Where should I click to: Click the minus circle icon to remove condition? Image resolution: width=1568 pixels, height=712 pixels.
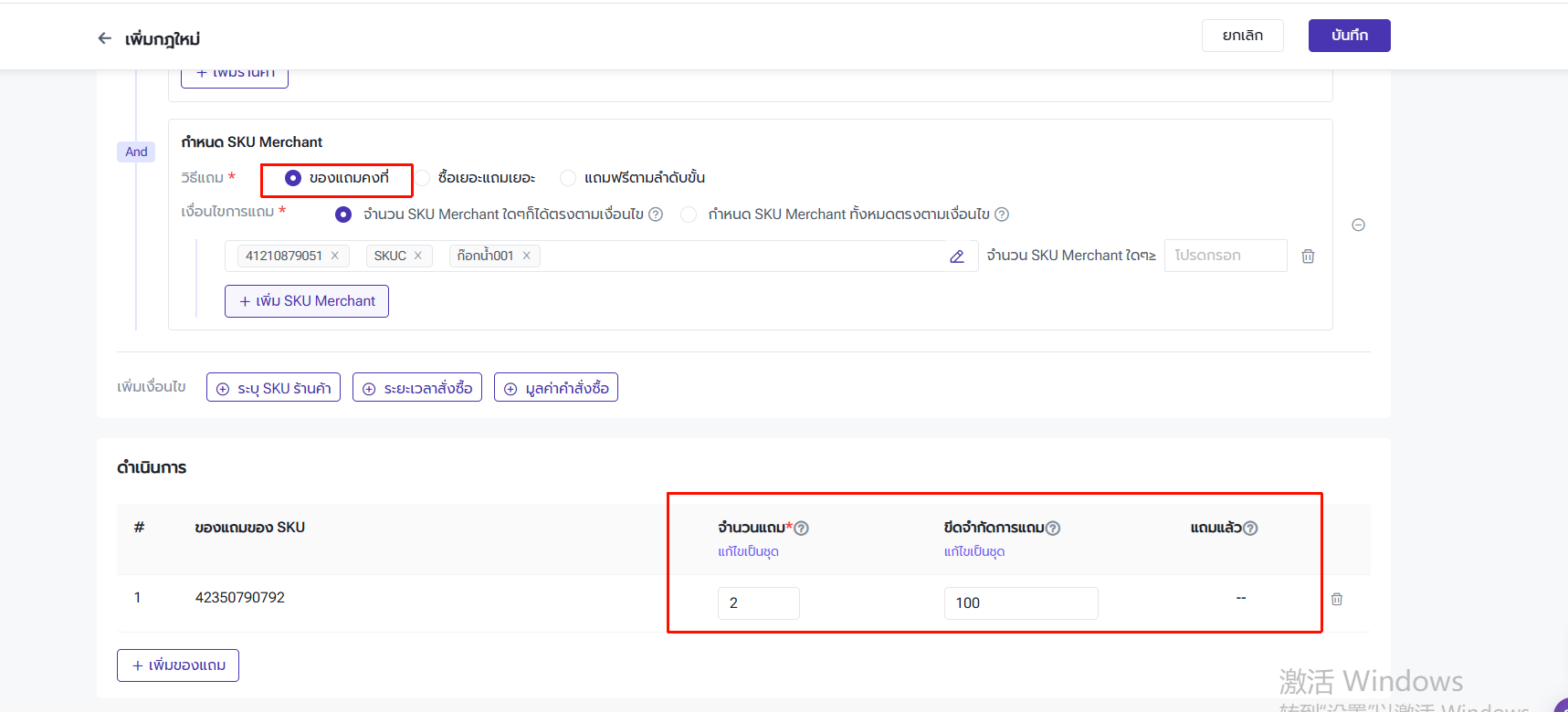point(1358,225)
